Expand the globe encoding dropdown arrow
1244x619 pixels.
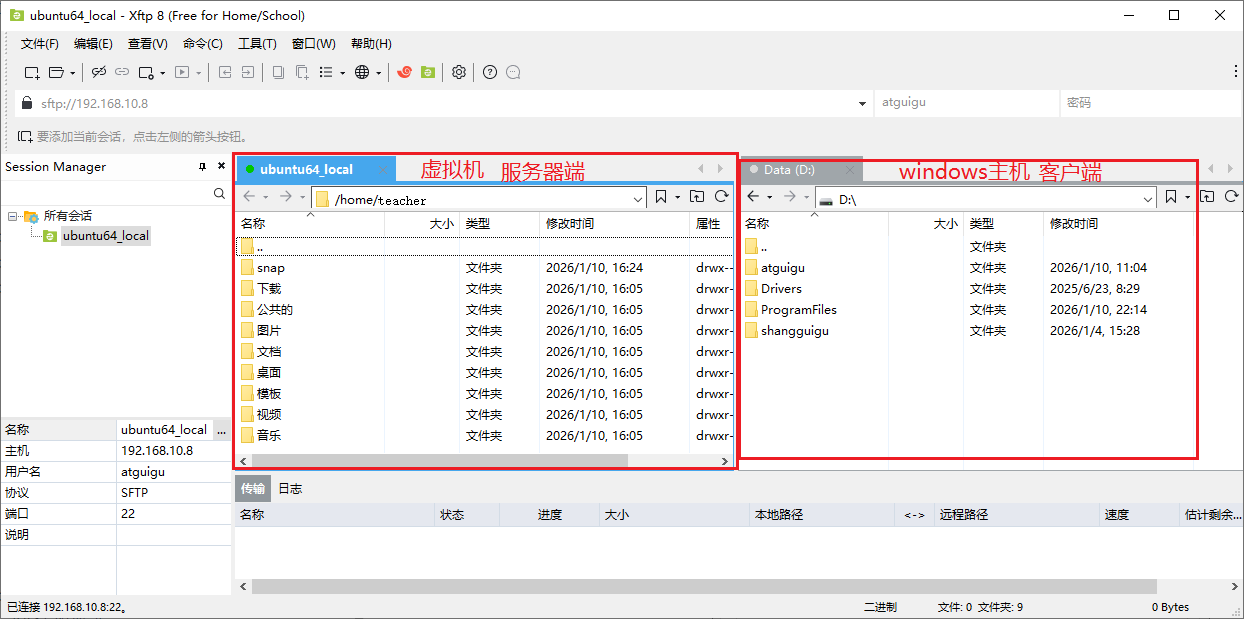coord(379,73)
